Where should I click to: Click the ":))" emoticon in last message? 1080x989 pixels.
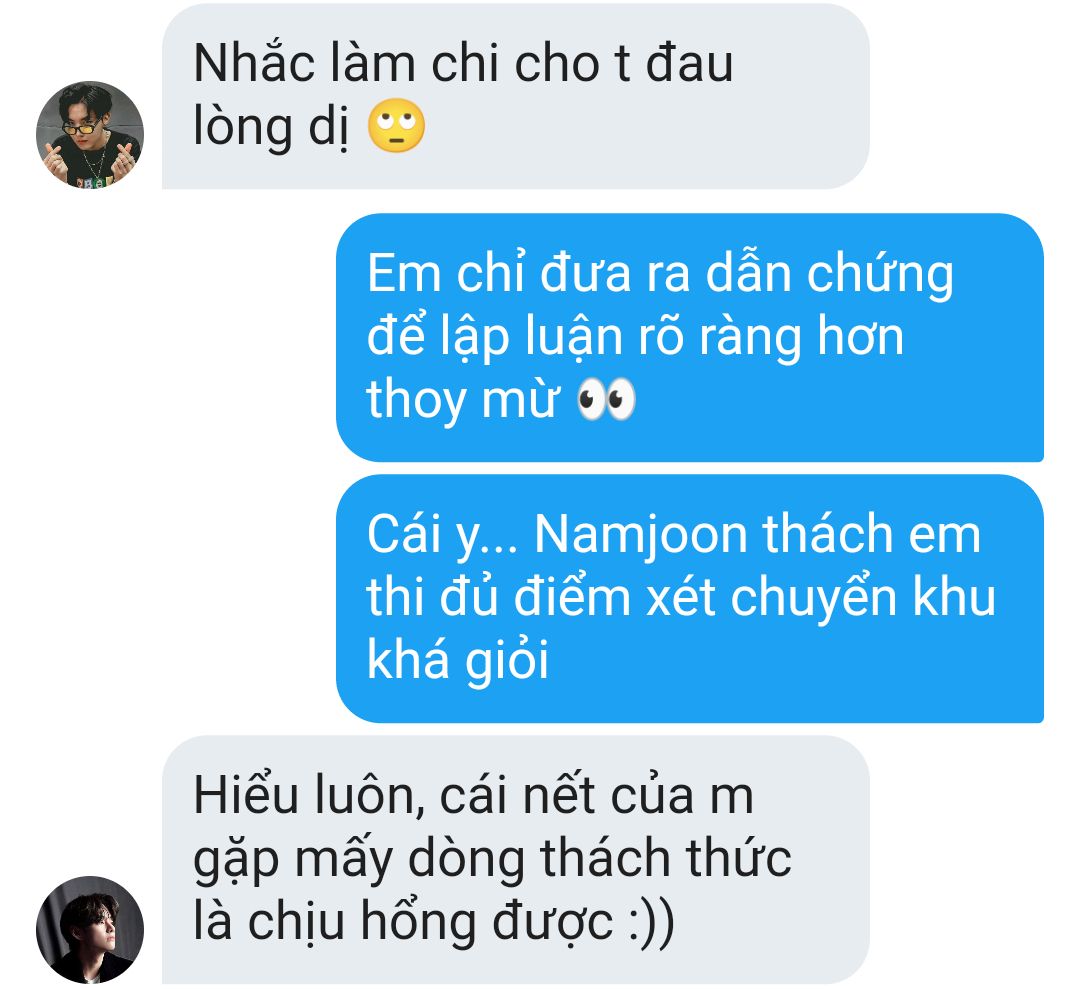pos(652,922)
